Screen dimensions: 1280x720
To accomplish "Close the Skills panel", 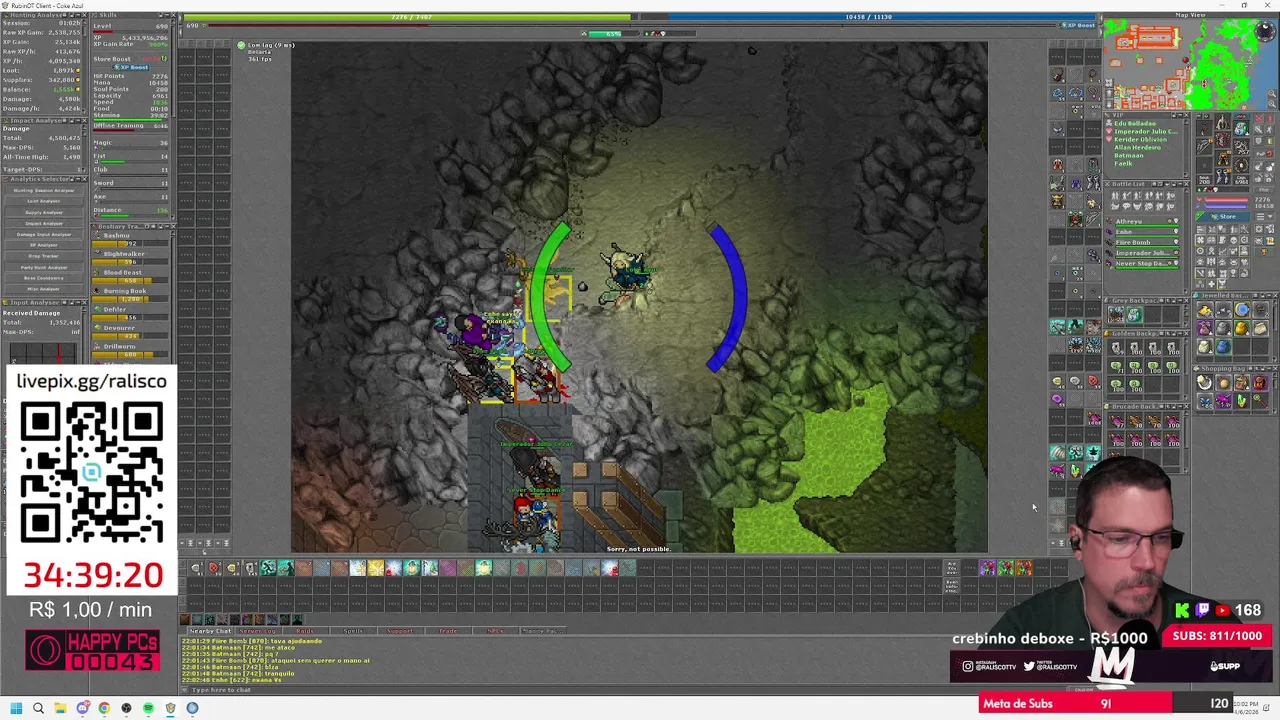I will [x=173, y=15].
